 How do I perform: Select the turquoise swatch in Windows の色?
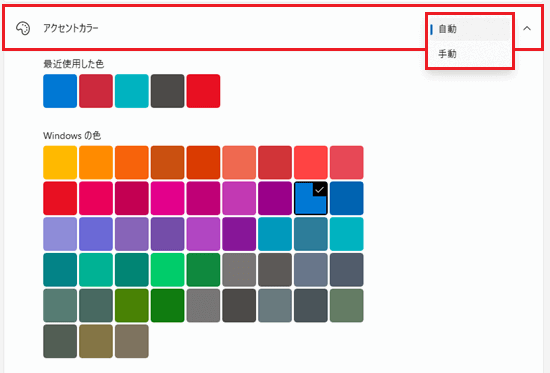347,234
